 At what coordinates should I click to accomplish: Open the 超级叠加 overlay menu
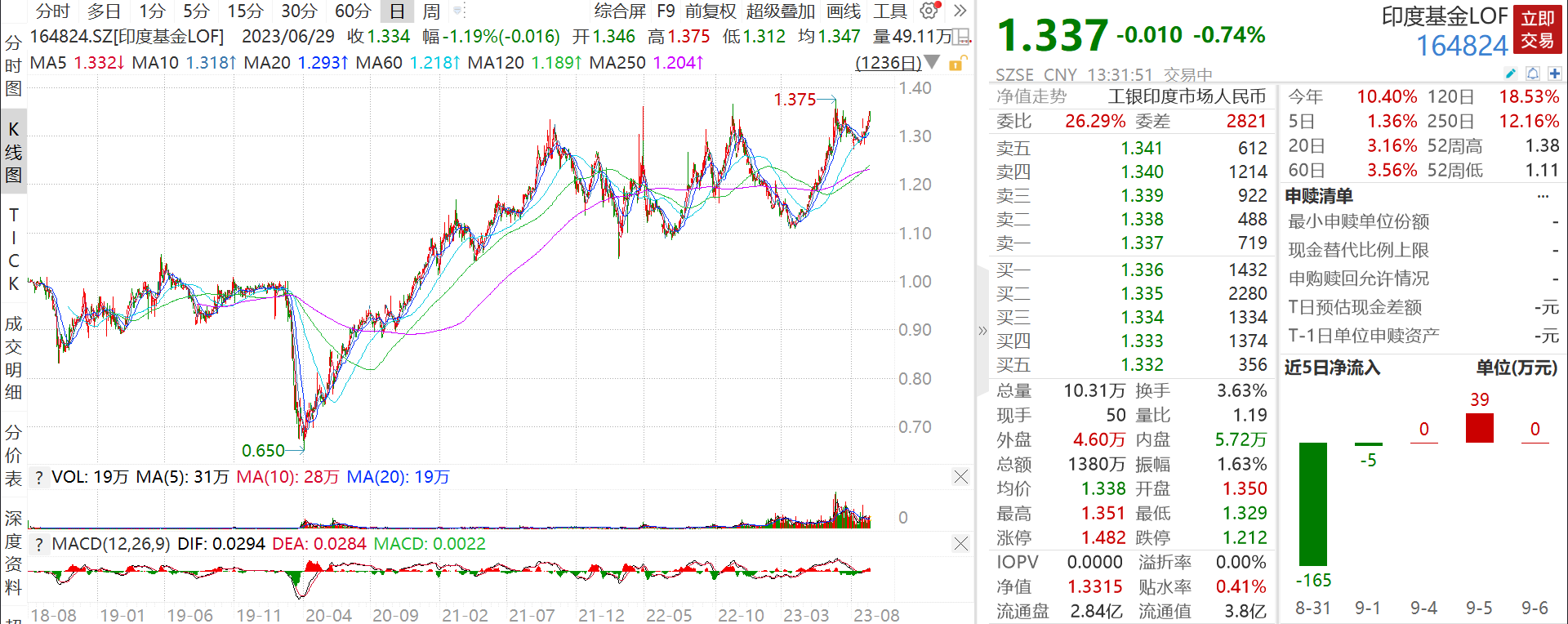coord(781,11)
